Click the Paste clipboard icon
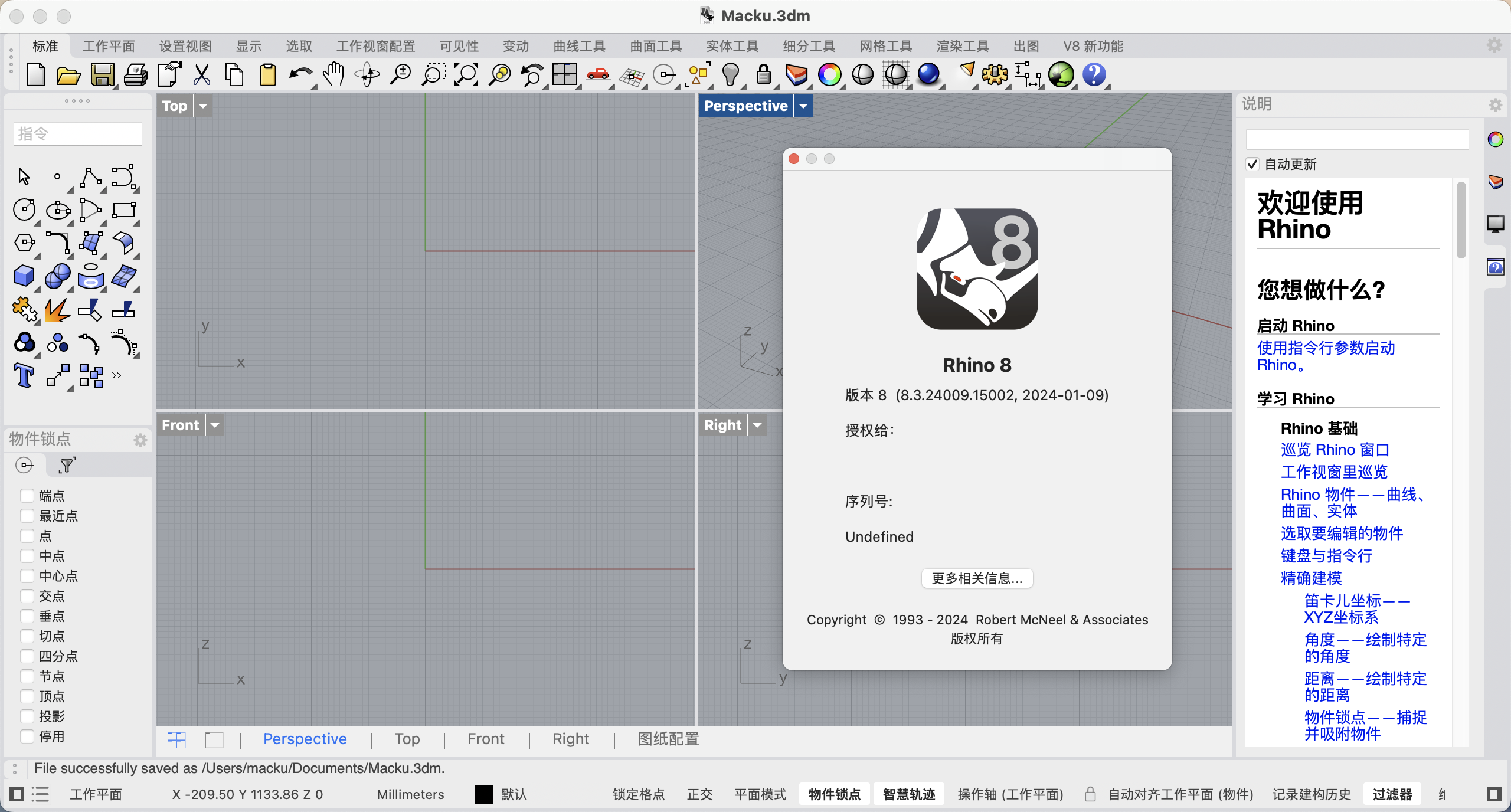The height and width of the screenshot is (812, 1511). 267,75
